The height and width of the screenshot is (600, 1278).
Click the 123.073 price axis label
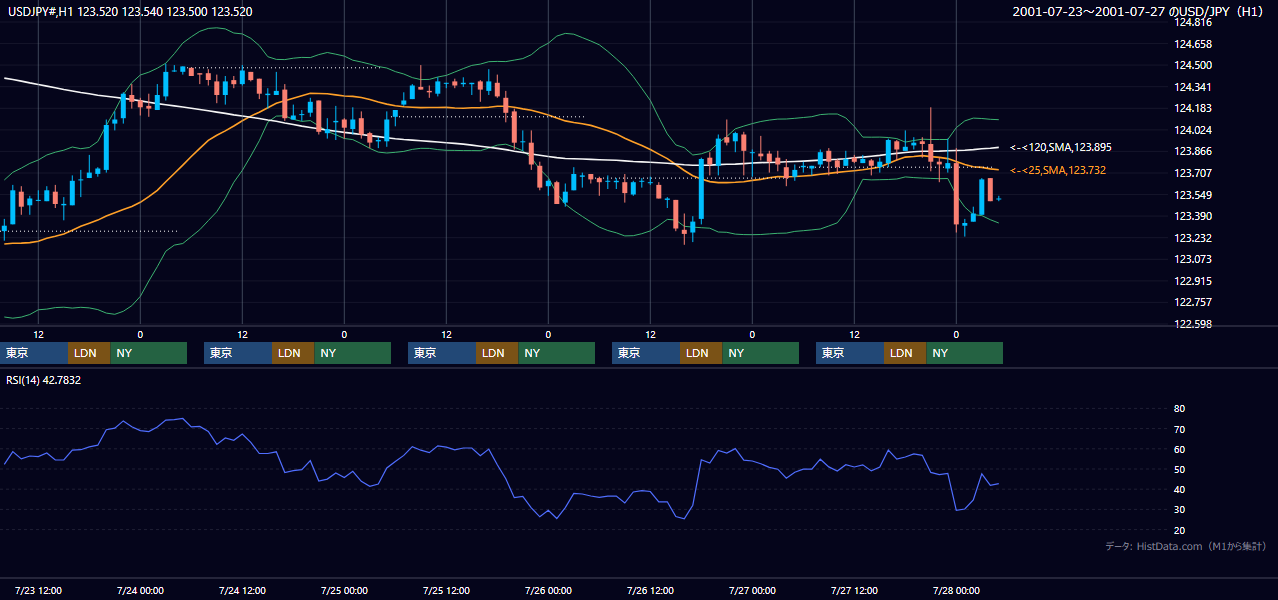pos(1192,259)
